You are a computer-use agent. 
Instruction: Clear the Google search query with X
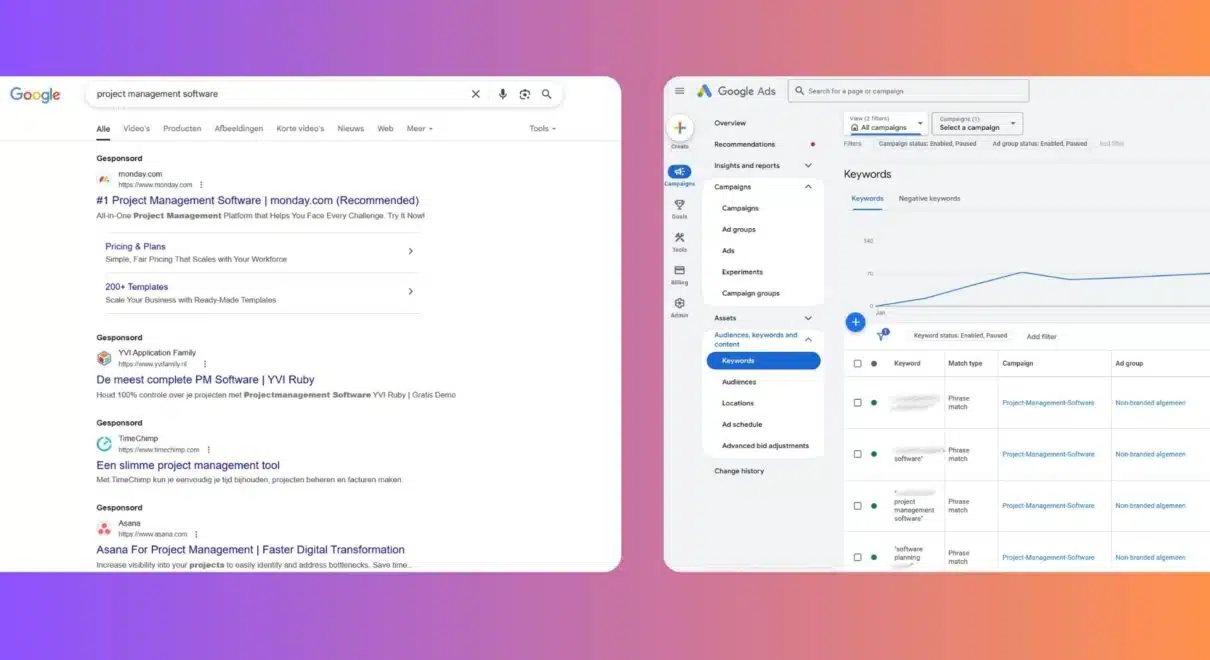click(476, 94)
